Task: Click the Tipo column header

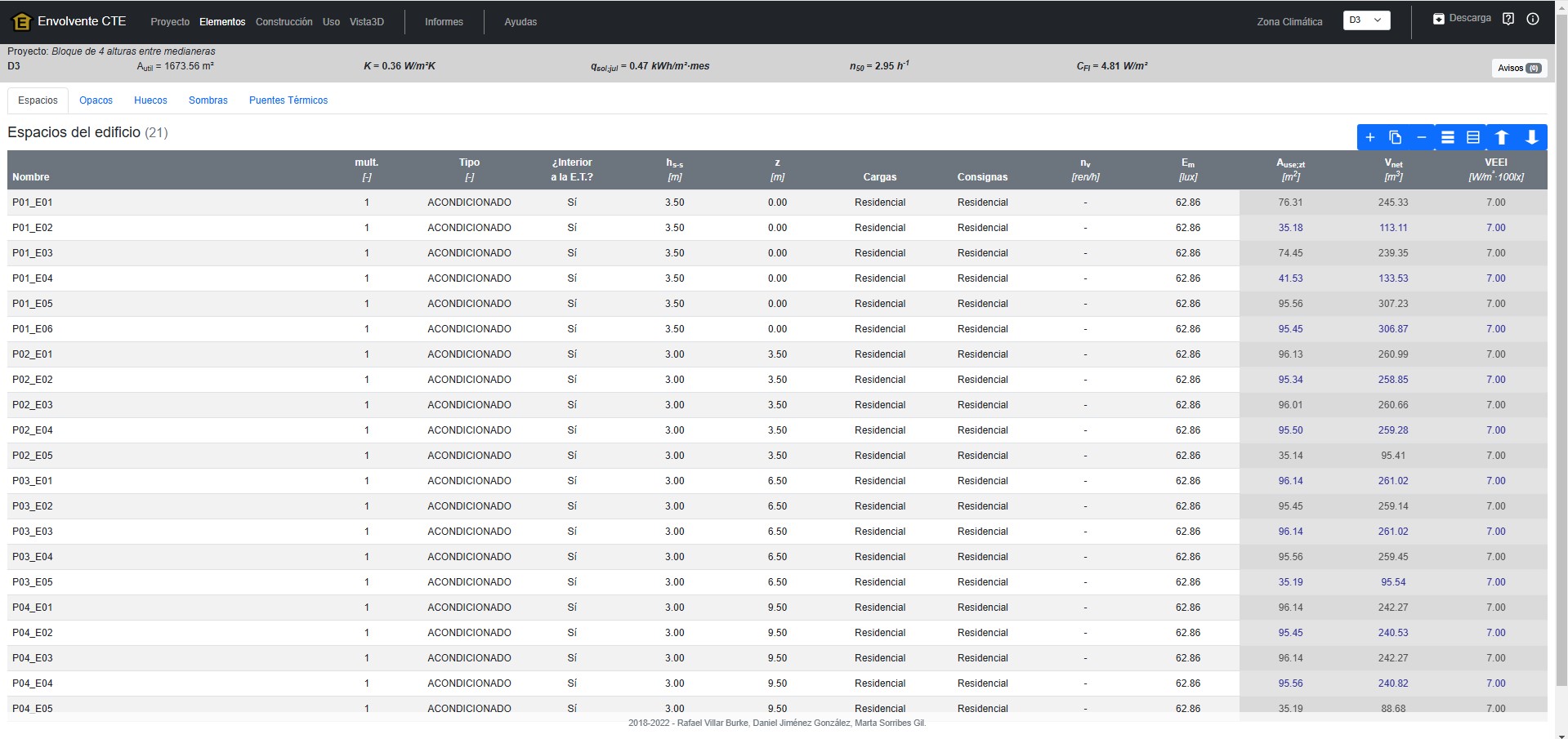Action: 469,162
